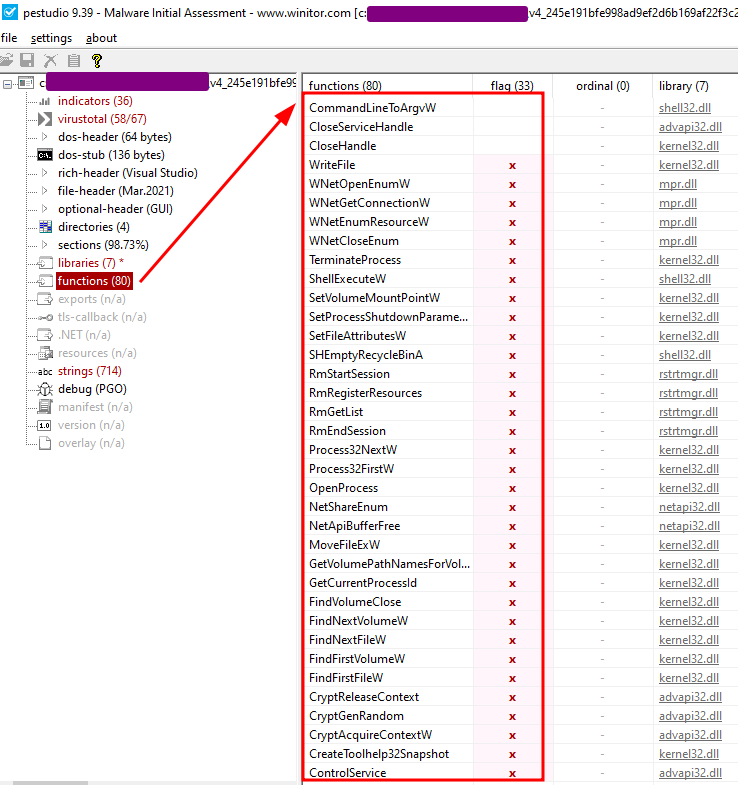Sort by the flag (33) column header

[512, 86]
